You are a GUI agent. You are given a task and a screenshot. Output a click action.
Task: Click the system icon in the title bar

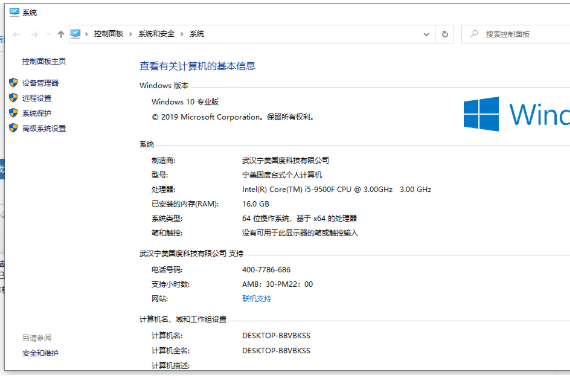14,12
